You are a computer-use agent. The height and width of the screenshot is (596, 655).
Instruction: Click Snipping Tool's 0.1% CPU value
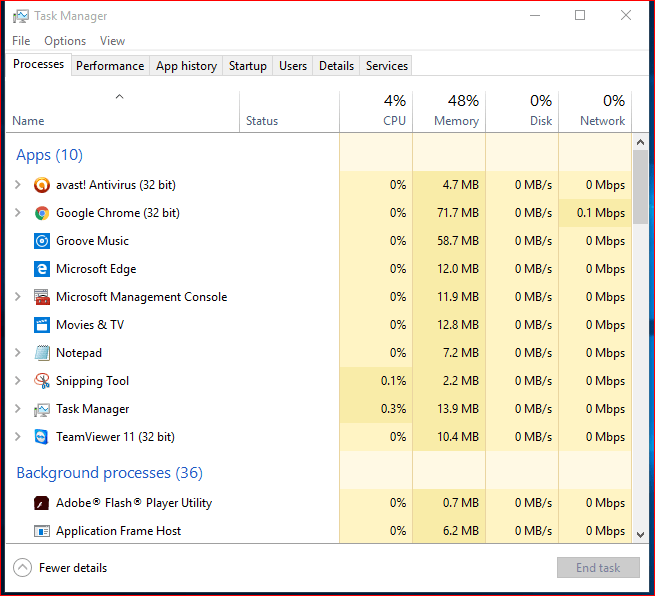393,381
